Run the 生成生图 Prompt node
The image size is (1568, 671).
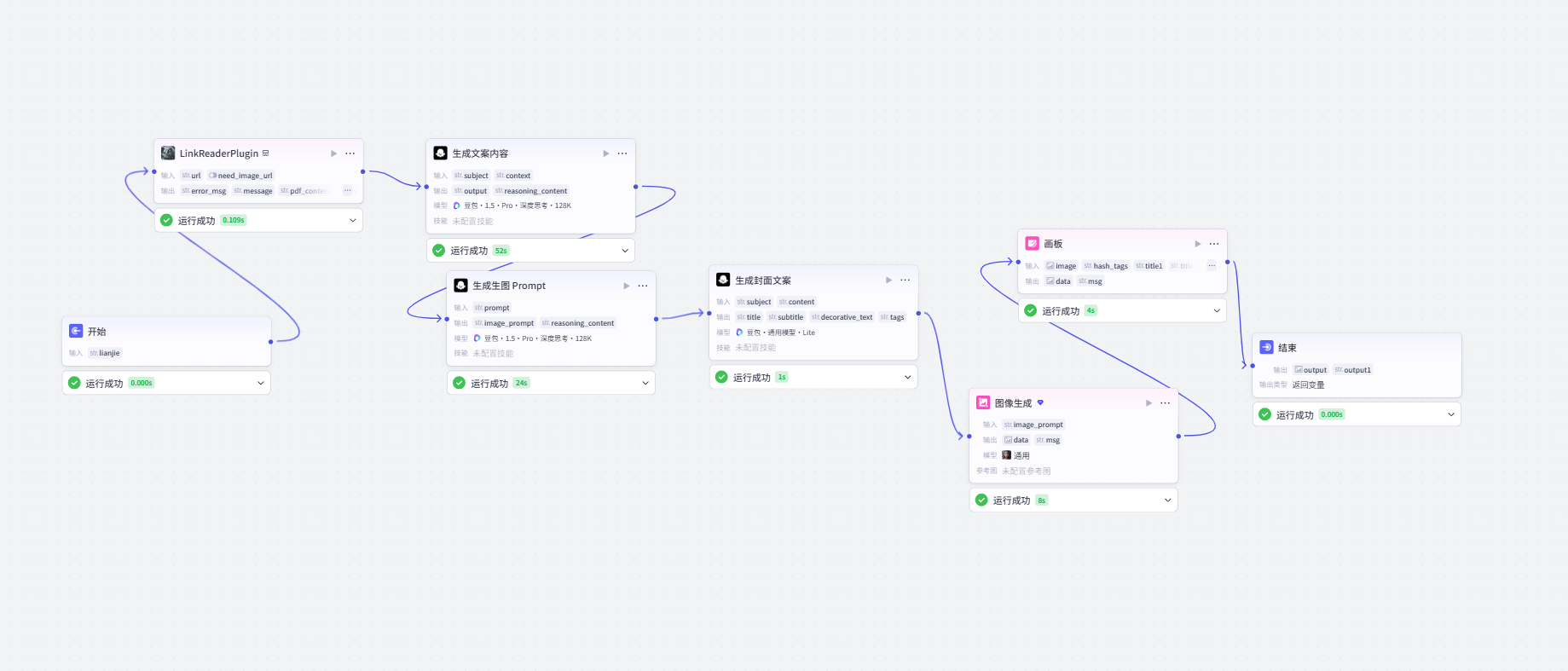pos(627,286)
